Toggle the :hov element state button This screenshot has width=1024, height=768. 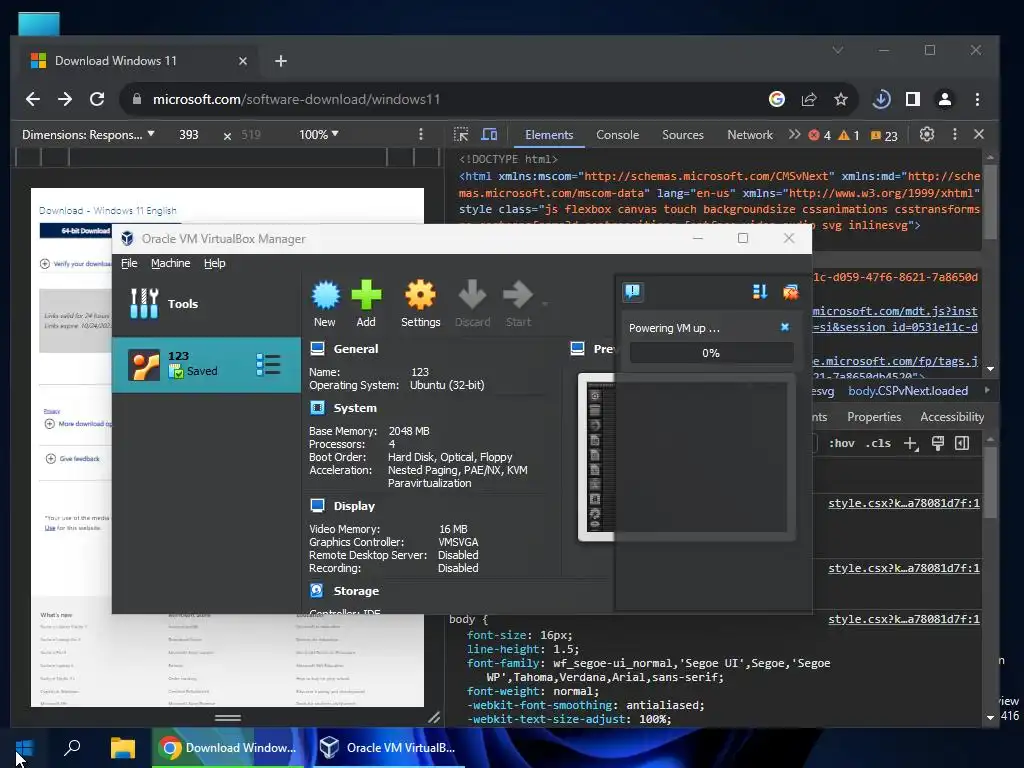point(841,443)
